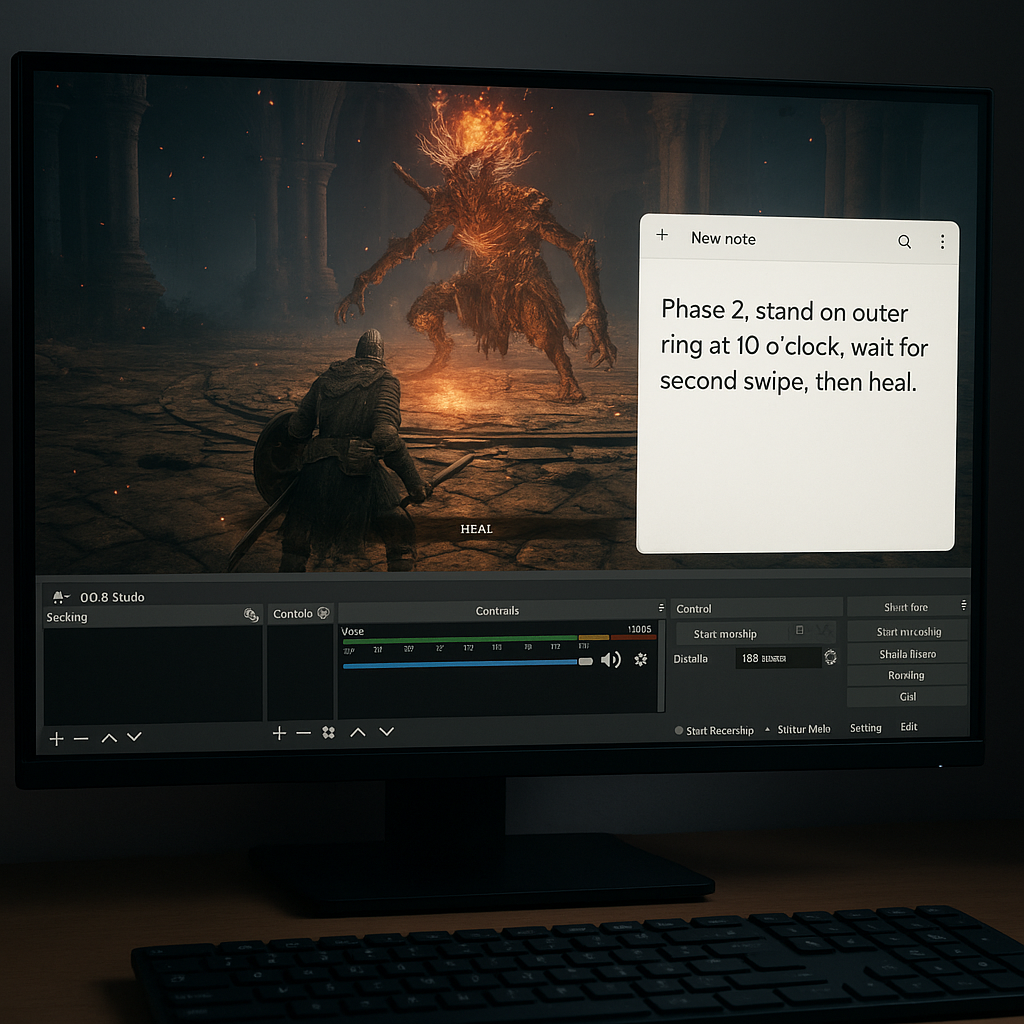This screenshot has height=1024, width=1024.
Task: Remove scene with Secking's minus icon
Action: 81,739
